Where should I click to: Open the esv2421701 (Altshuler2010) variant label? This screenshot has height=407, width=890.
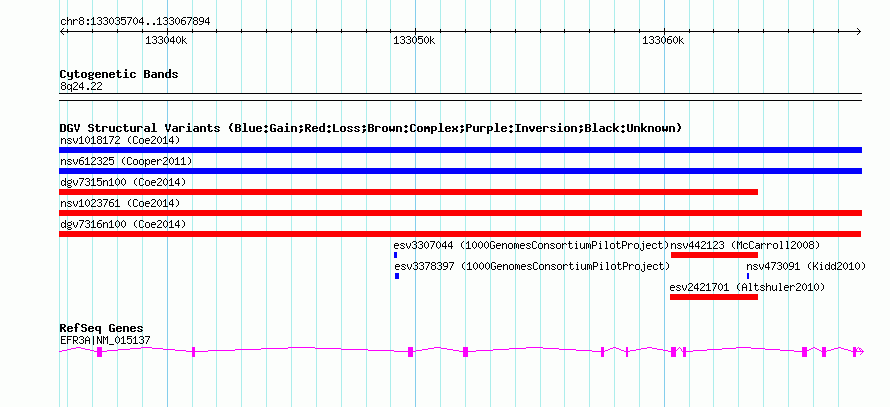(x=747, y=287)
